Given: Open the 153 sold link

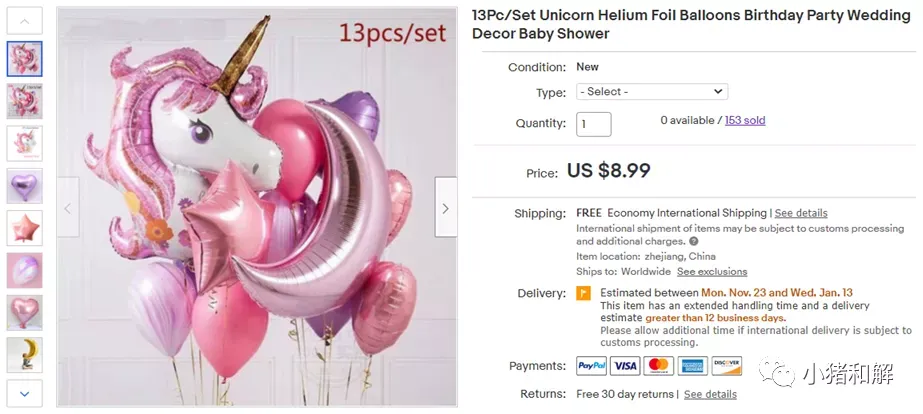Looking at the screenshot, I should pos(745,120).
